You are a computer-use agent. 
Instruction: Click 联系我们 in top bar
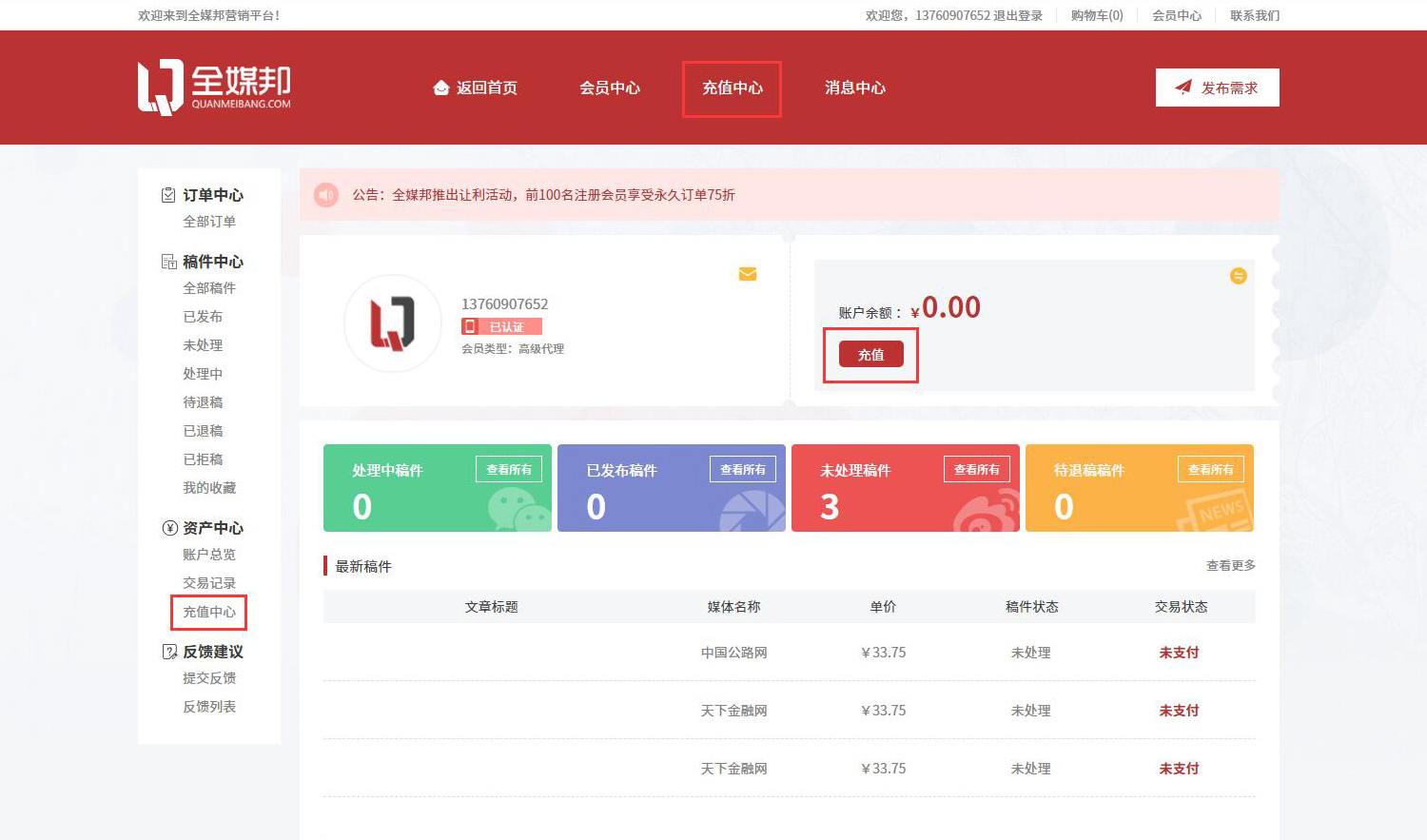click(1255, 15)
